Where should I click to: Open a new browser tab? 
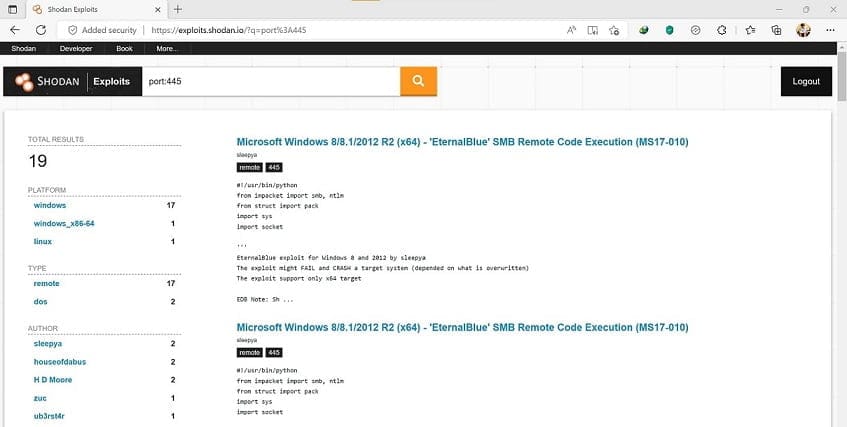pyautogui.click(x=177, y=9)
